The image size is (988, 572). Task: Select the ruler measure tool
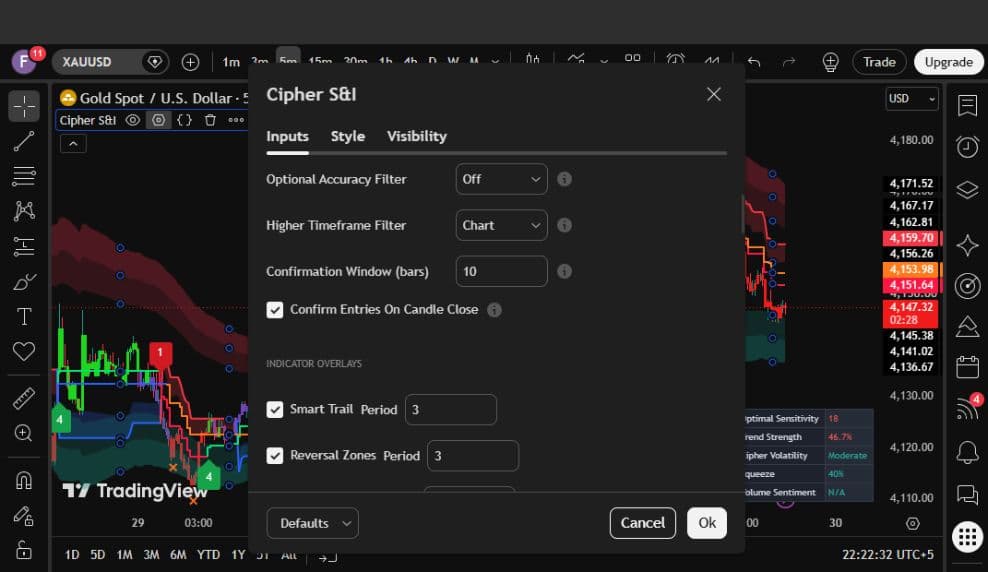pos(24,398)
